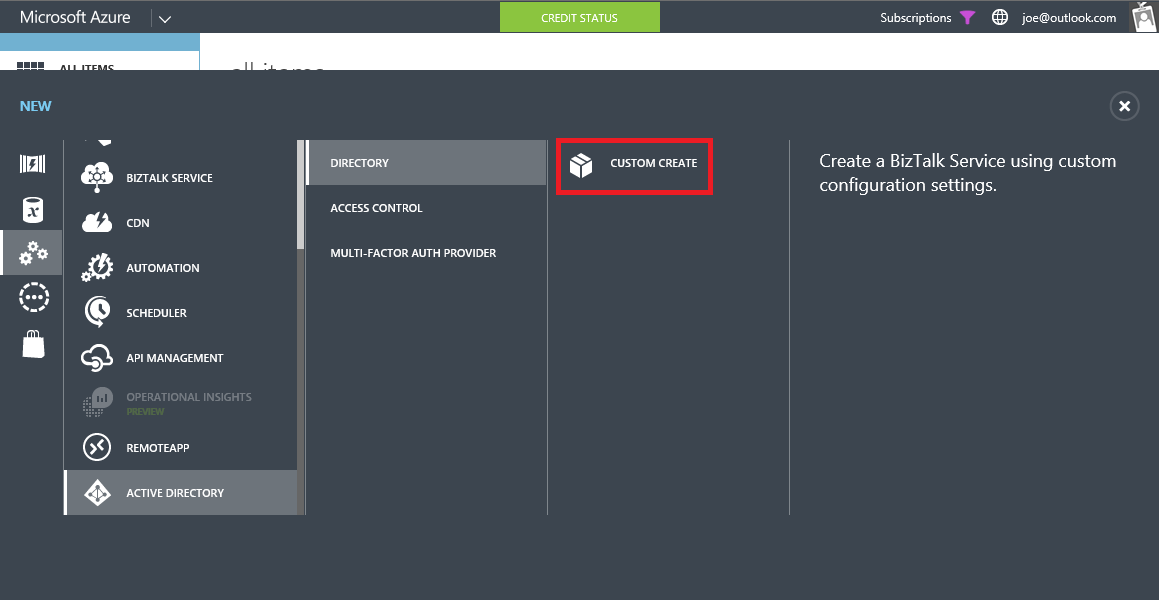
Task: Close the New panel with X button
Action: (x=1124, y=106)
